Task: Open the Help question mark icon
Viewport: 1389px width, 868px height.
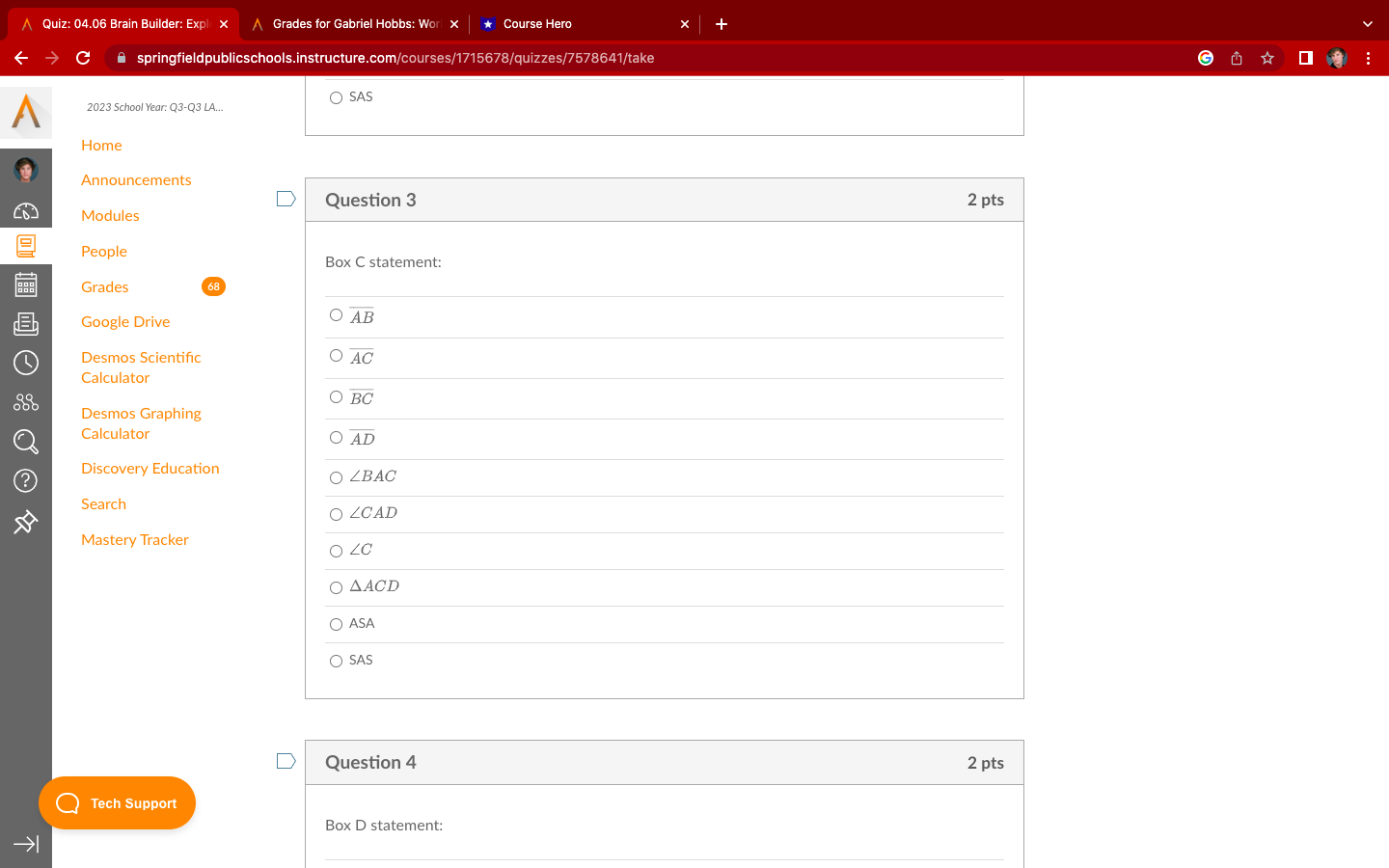Action: (26, 480)
